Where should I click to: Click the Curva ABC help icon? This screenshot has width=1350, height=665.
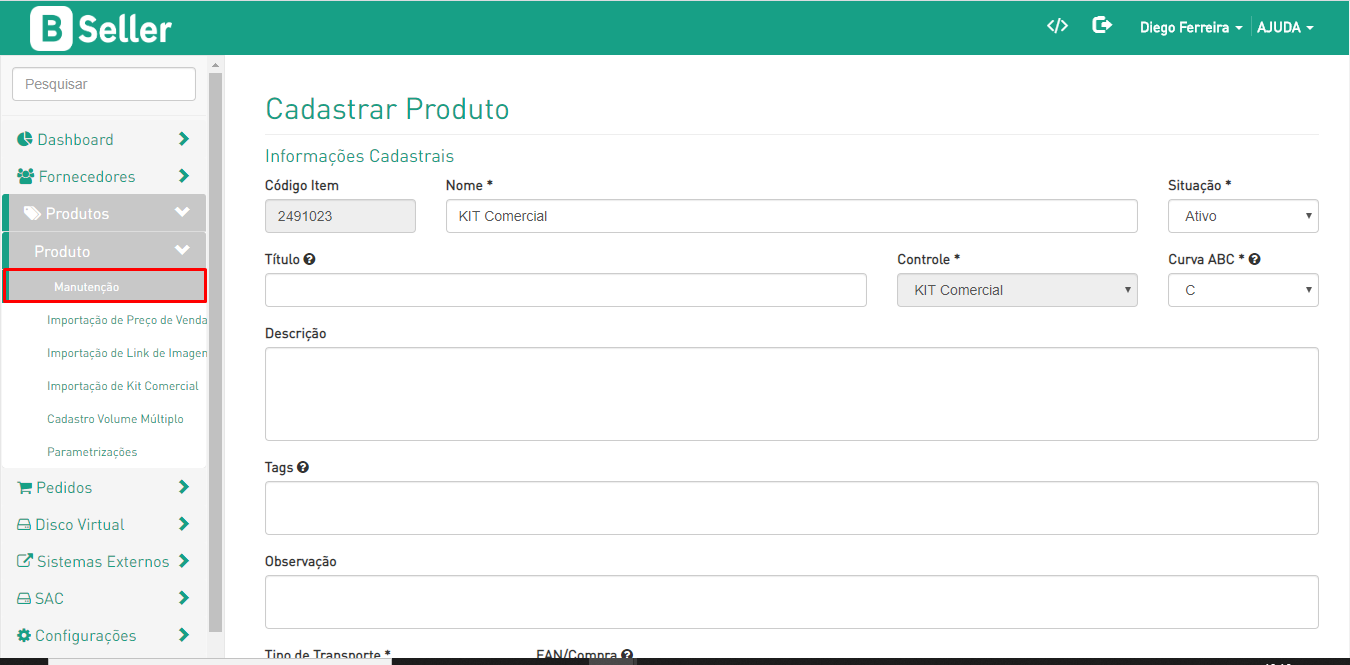coord(1254,259)
